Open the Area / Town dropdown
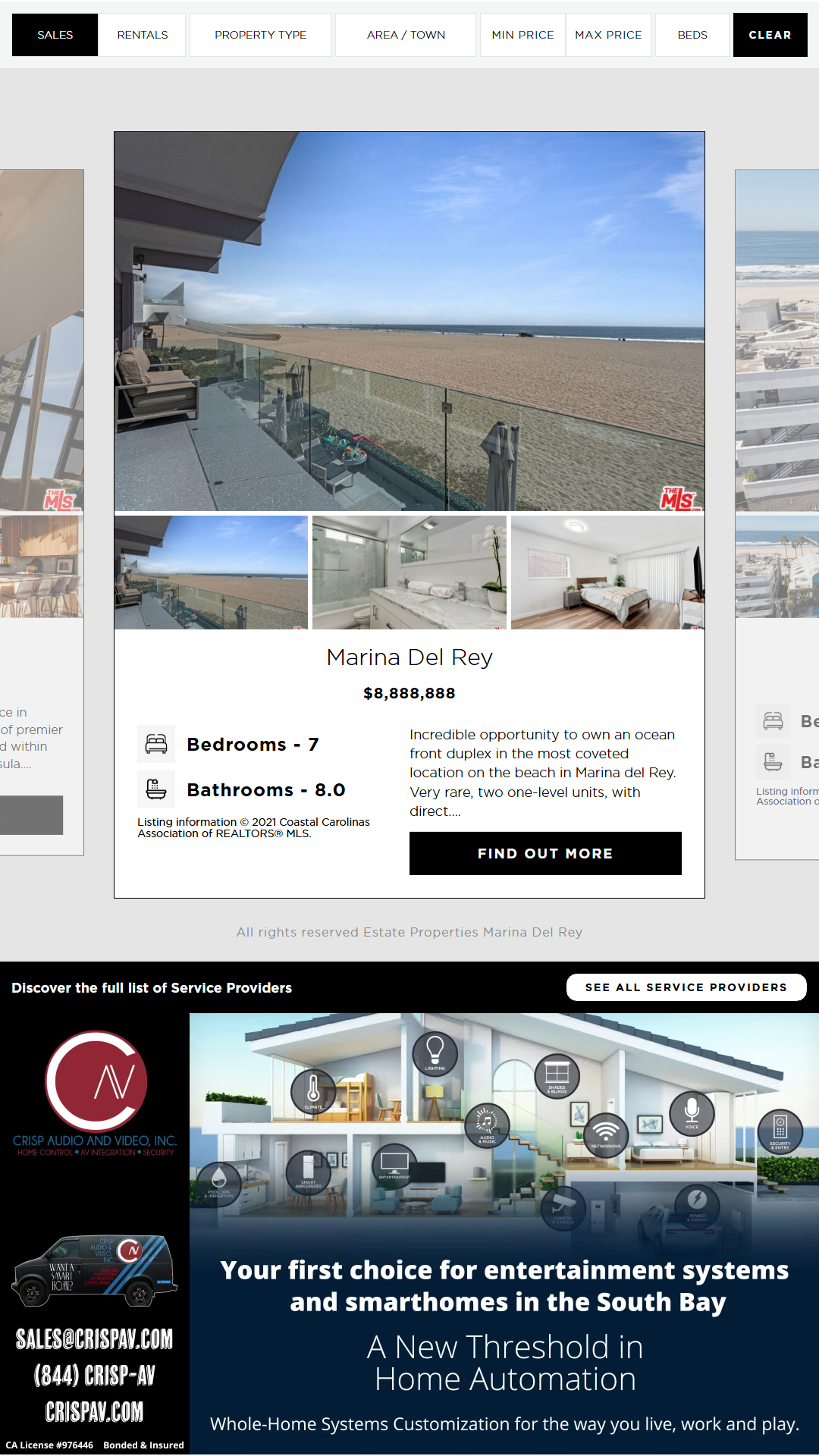Viewport: 819px width, 1456px height. (x=406, y=35)
